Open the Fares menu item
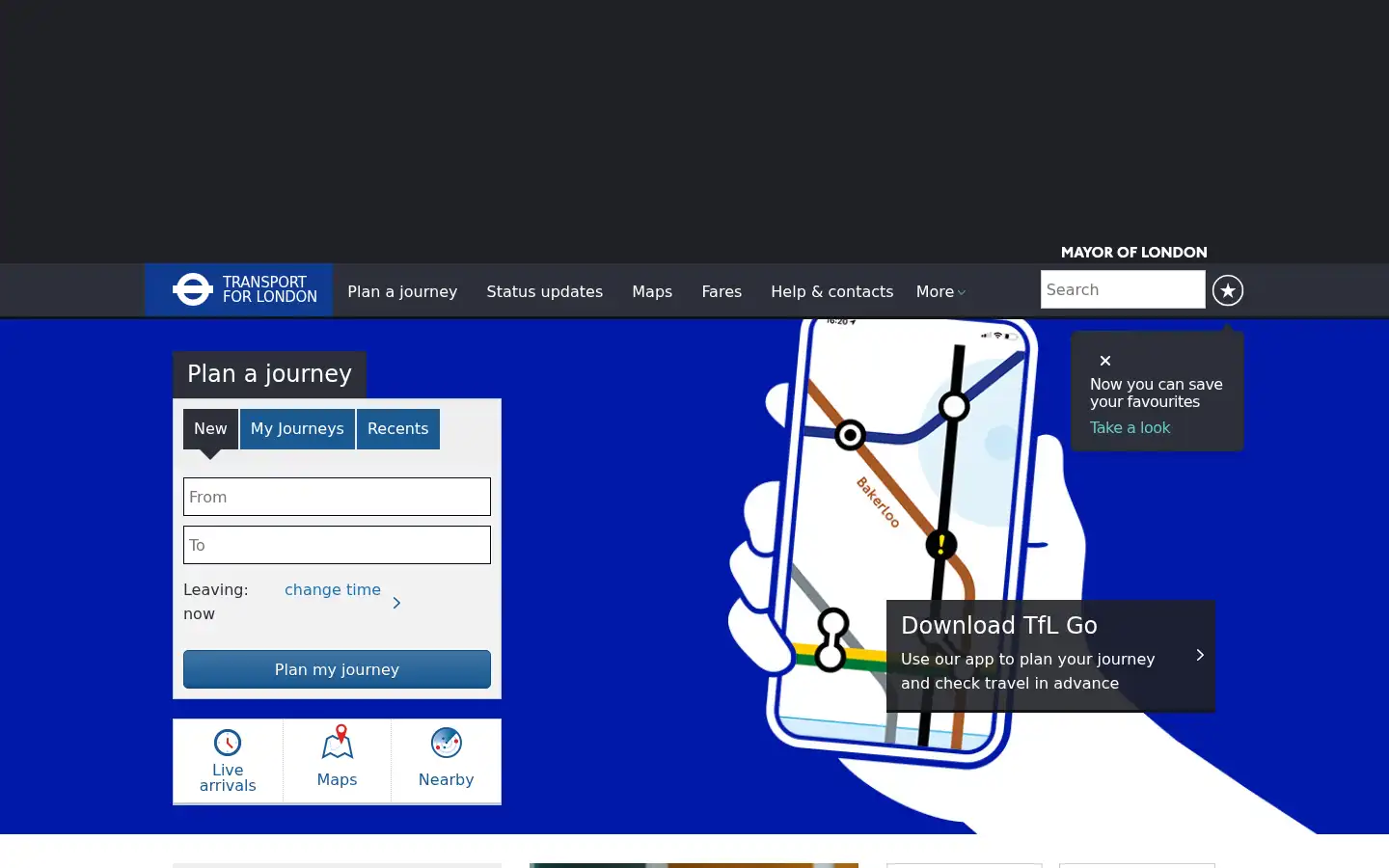Screen dimensions: 1389x868 [x=722, y=291]
